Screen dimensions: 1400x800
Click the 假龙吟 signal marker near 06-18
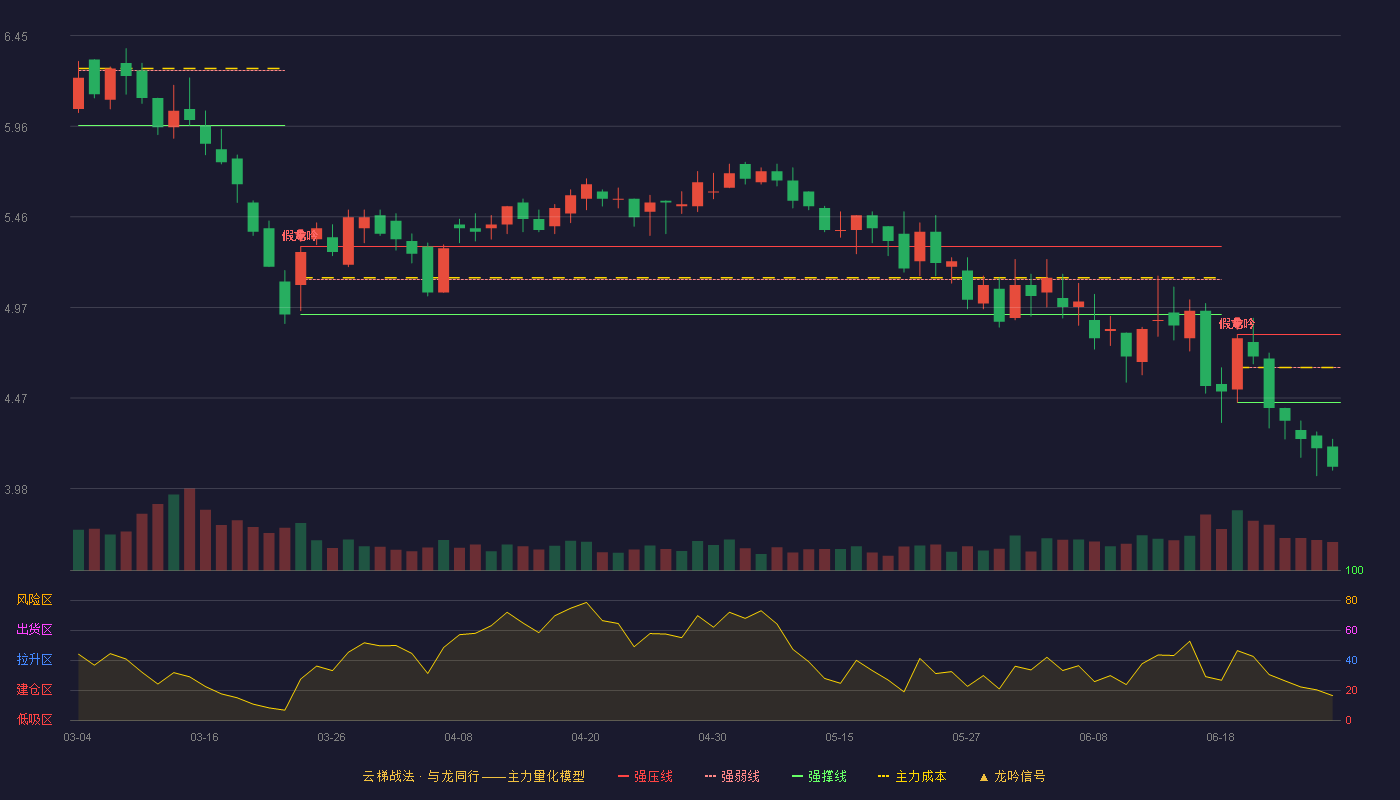tap(1237, 323)
